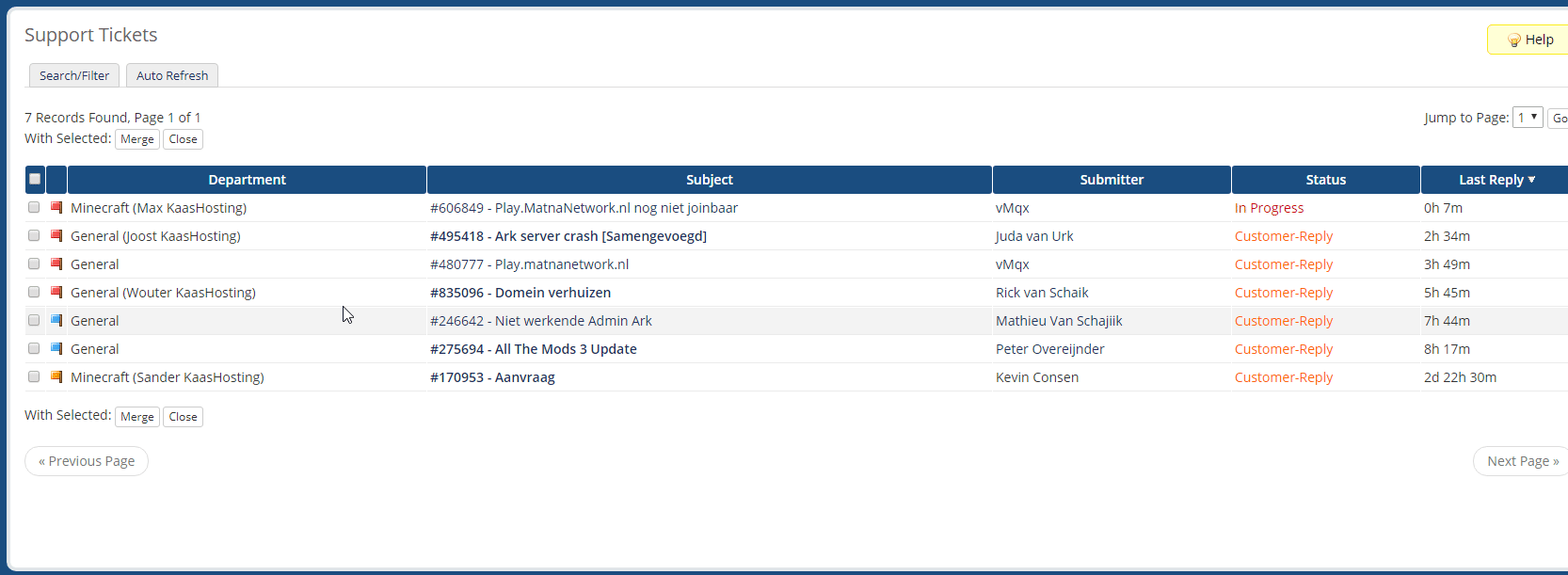Click the red flag on the Domein verhuizen ticket

[x=56, y=293]
